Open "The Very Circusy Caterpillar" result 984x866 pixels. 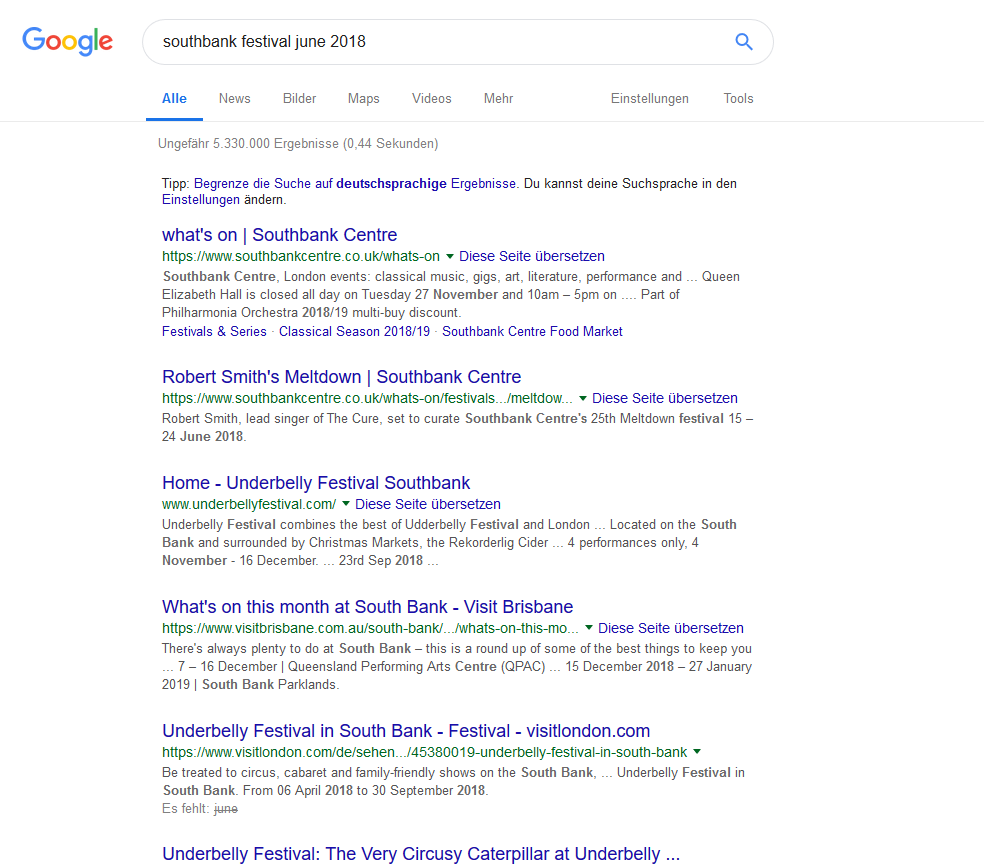coord(420,854)
